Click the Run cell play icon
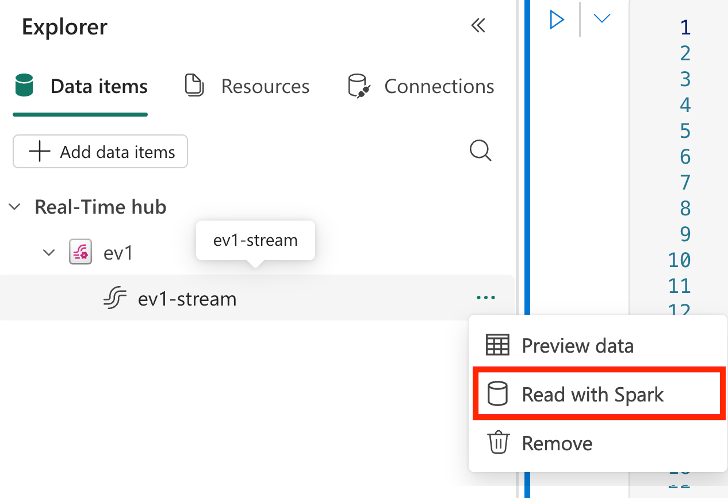The image size is (728, 499). (557, 19)
